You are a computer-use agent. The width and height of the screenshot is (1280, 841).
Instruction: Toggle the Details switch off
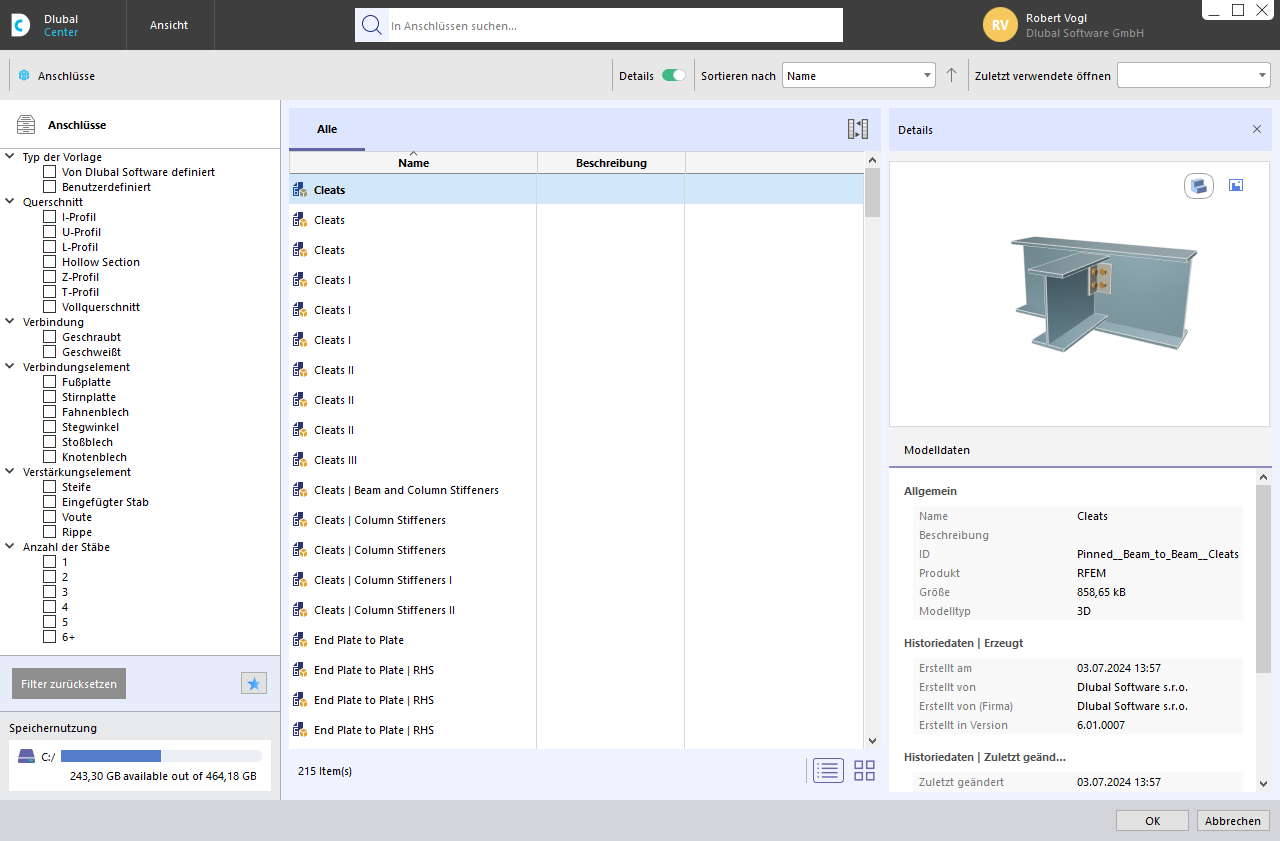click(674, 76)
